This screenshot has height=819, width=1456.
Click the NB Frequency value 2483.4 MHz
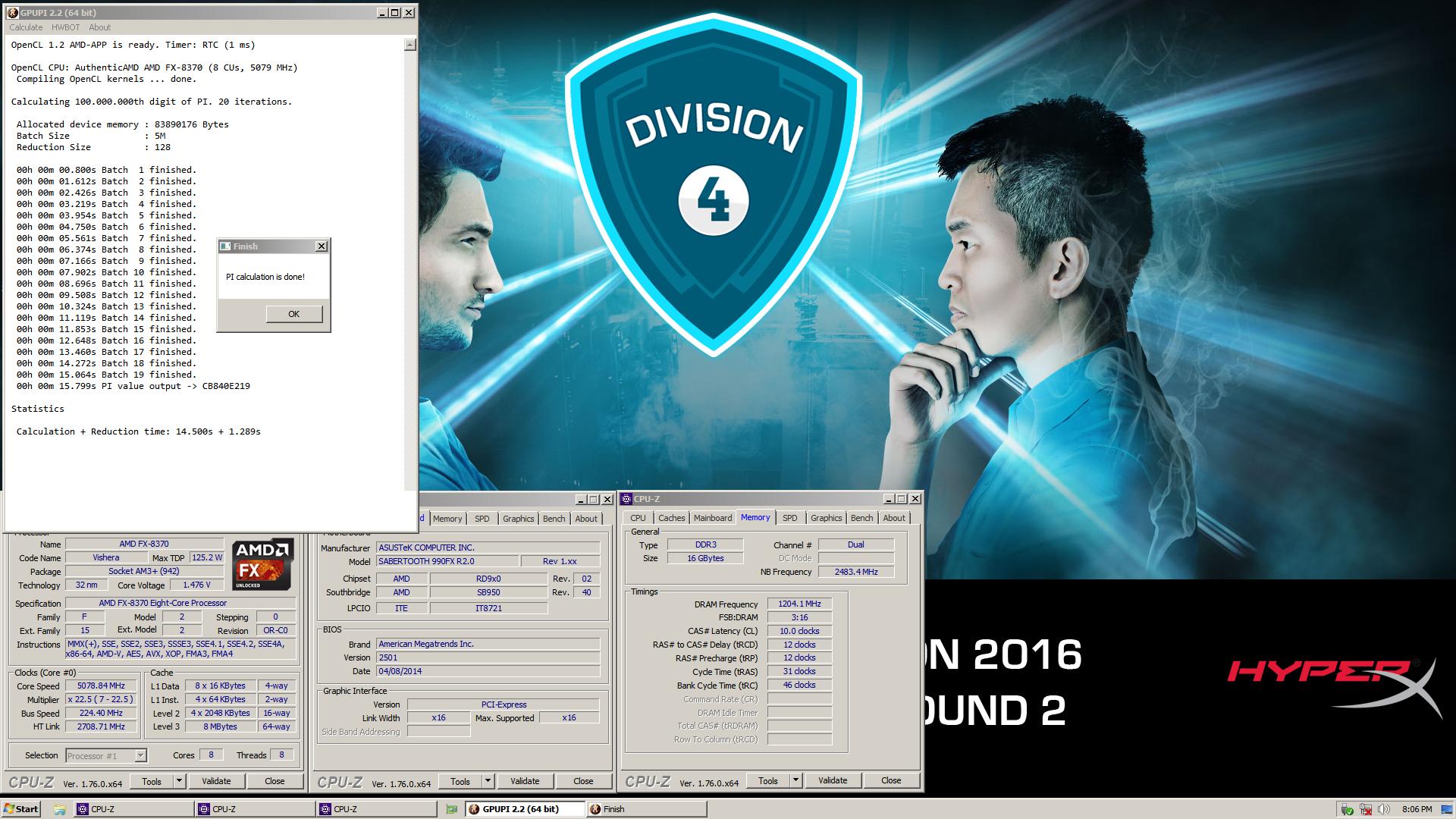pos(856,572)
